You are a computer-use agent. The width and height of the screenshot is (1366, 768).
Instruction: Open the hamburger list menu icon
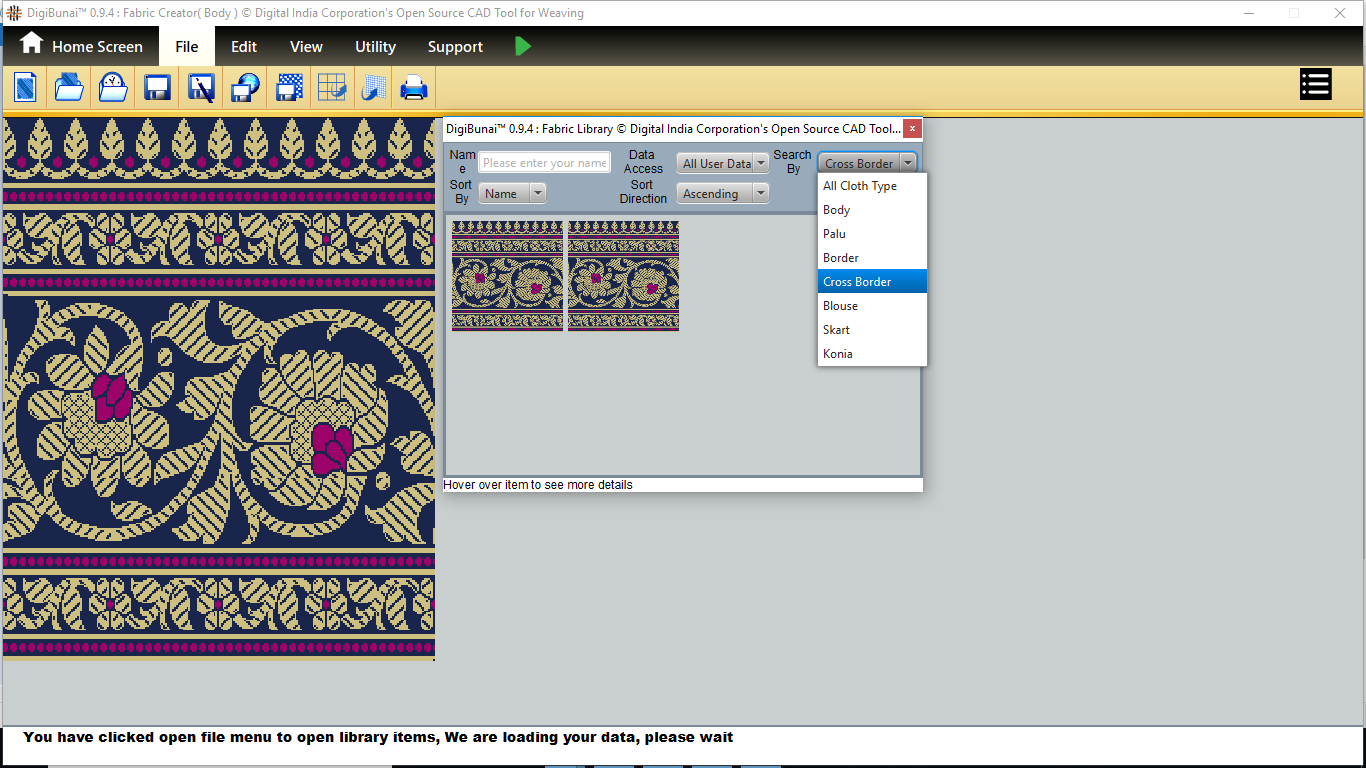1315,85
